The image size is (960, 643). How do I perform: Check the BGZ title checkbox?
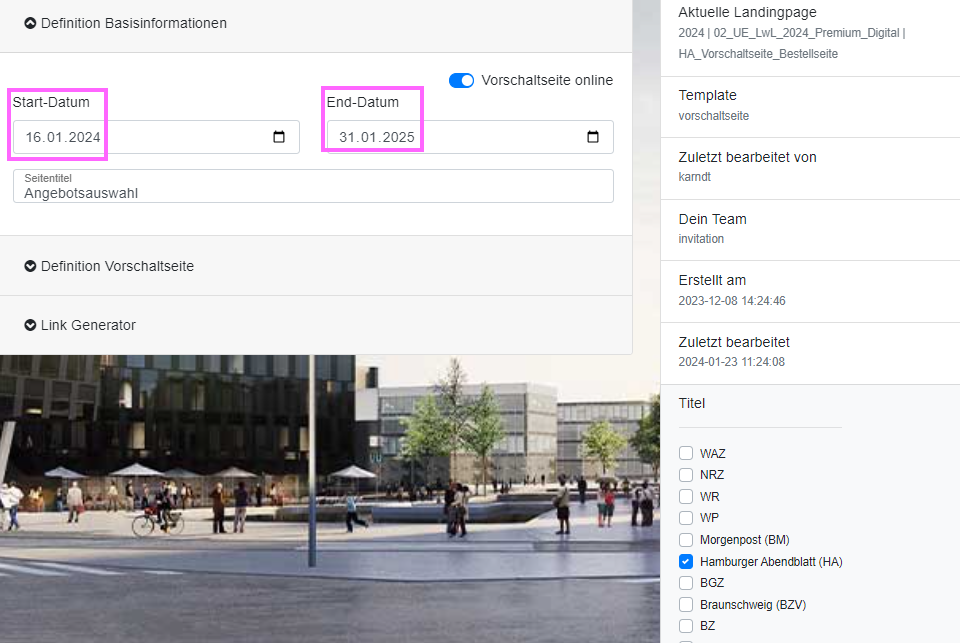pos(686,583)
